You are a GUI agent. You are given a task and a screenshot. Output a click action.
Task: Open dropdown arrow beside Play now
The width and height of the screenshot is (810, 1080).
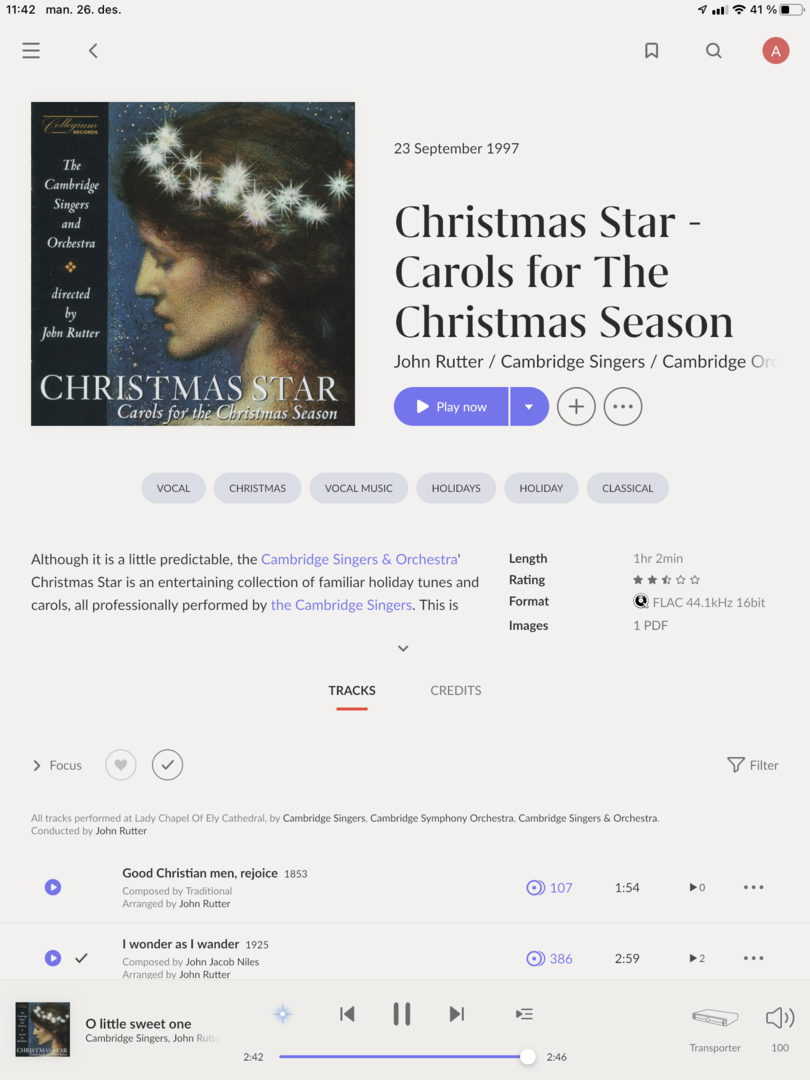pyautogui.click(x=529, y=406)
